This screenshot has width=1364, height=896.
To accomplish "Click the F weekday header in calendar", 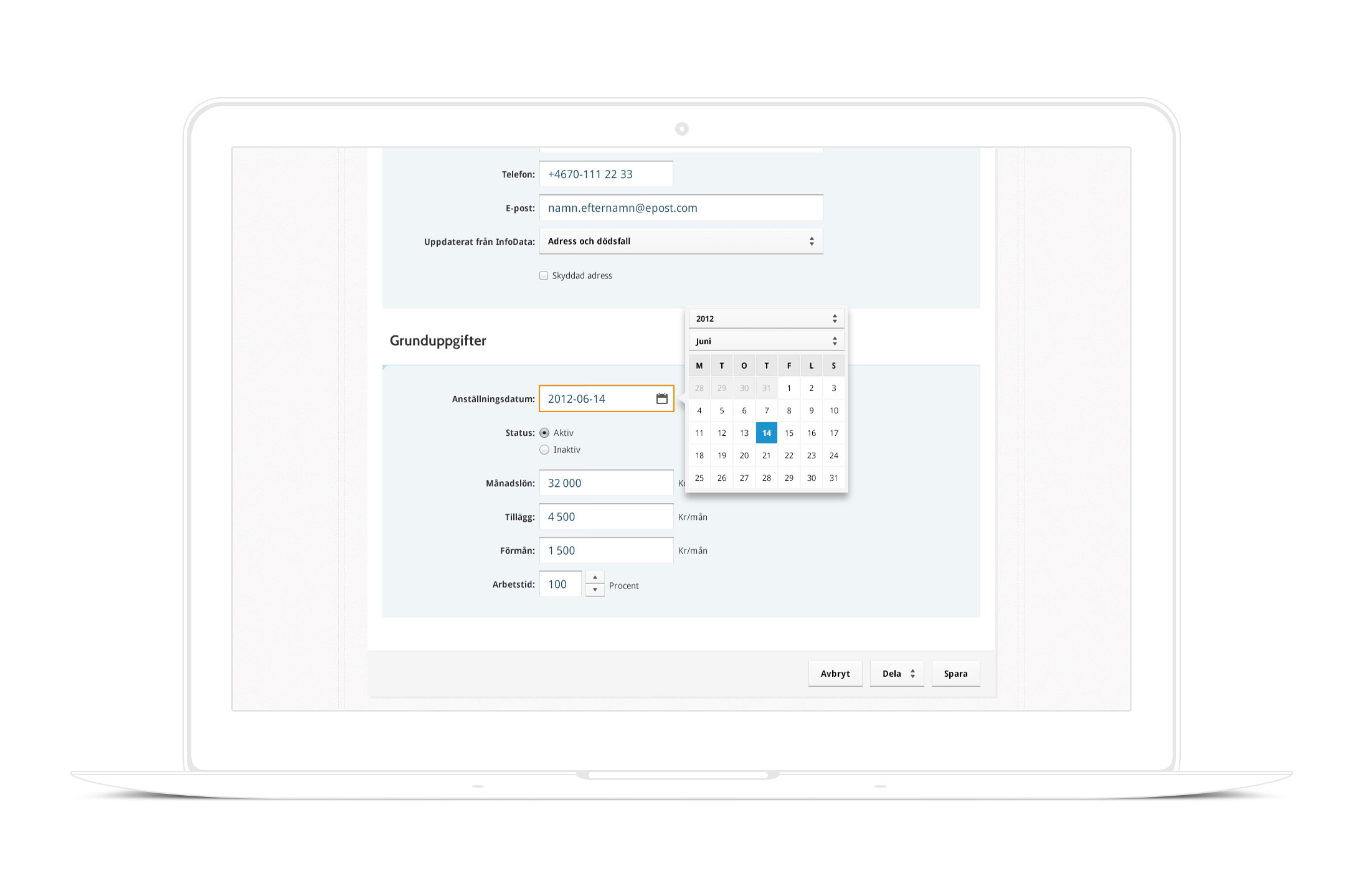I will tap(789, 365).
